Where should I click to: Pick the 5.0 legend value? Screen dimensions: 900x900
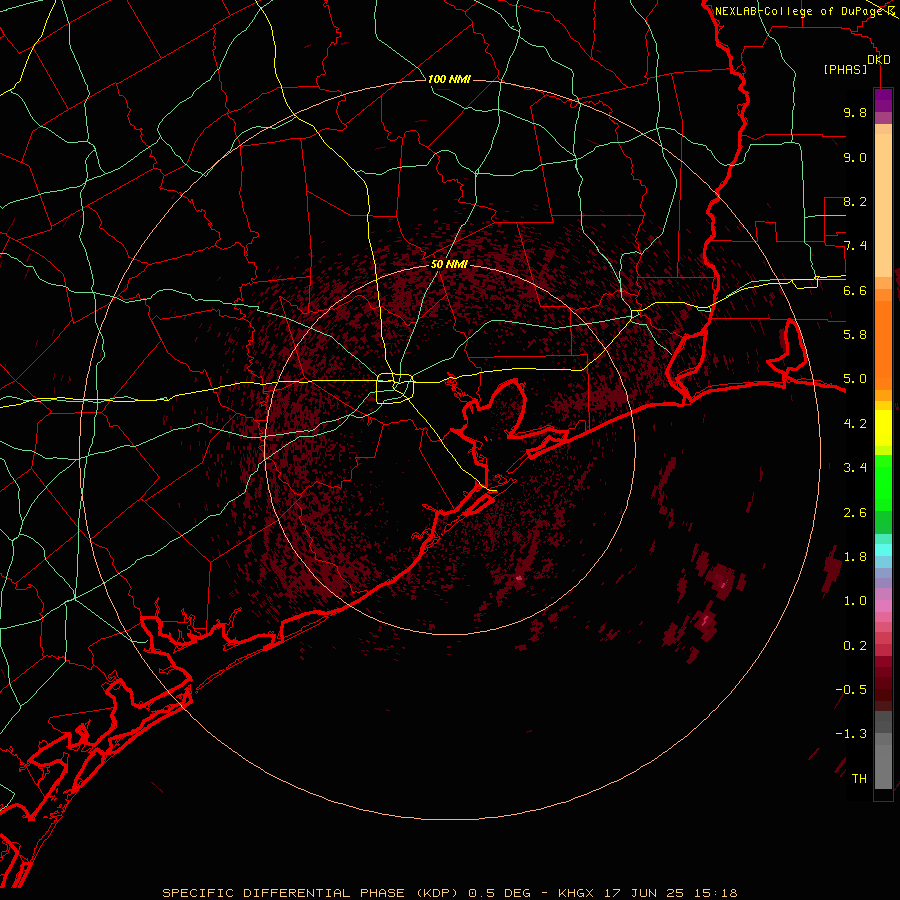(x=855, y=379)
